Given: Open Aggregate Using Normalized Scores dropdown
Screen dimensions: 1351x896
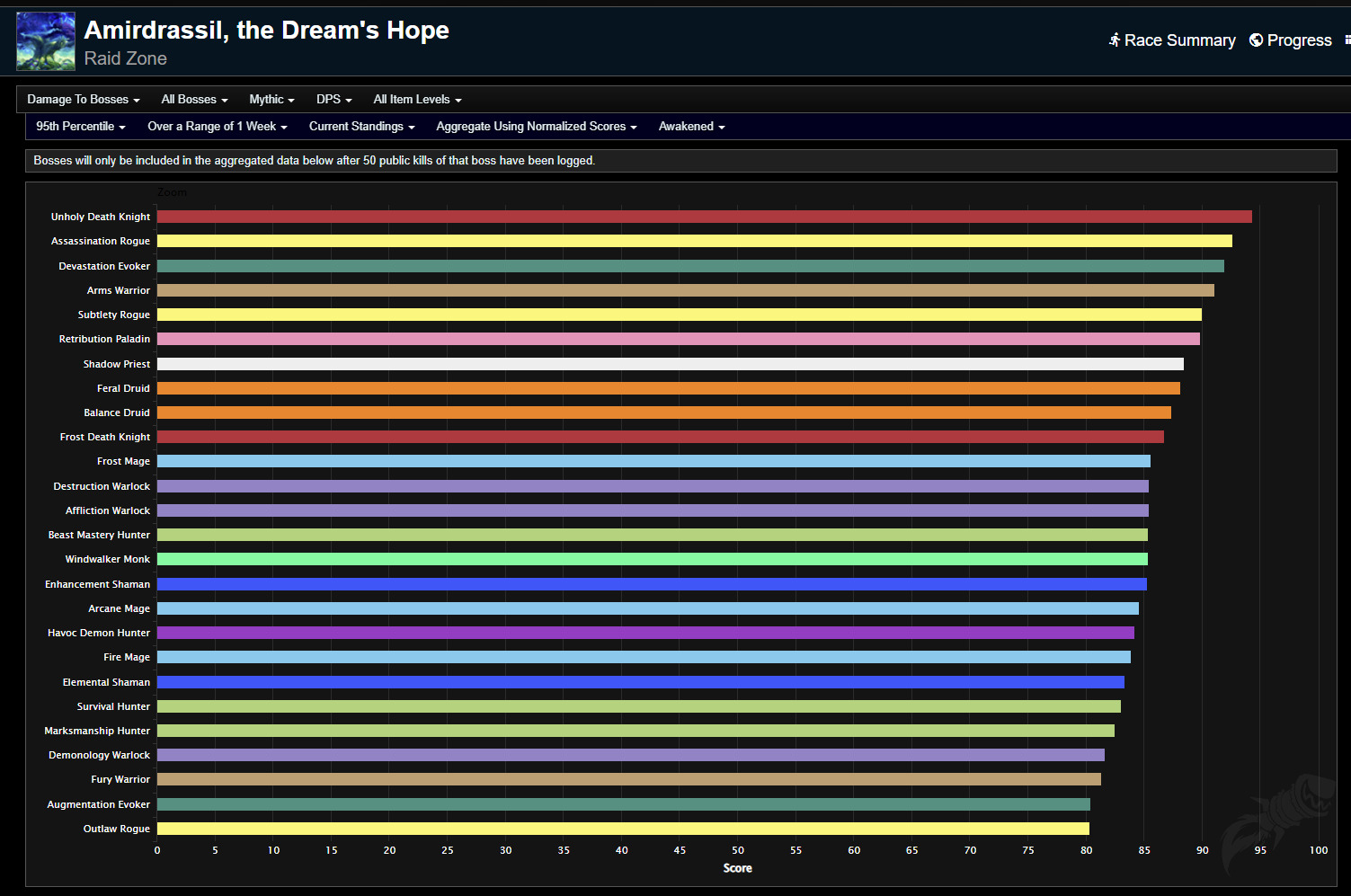Looking at the screenshot, I should [x=536, y=127].
